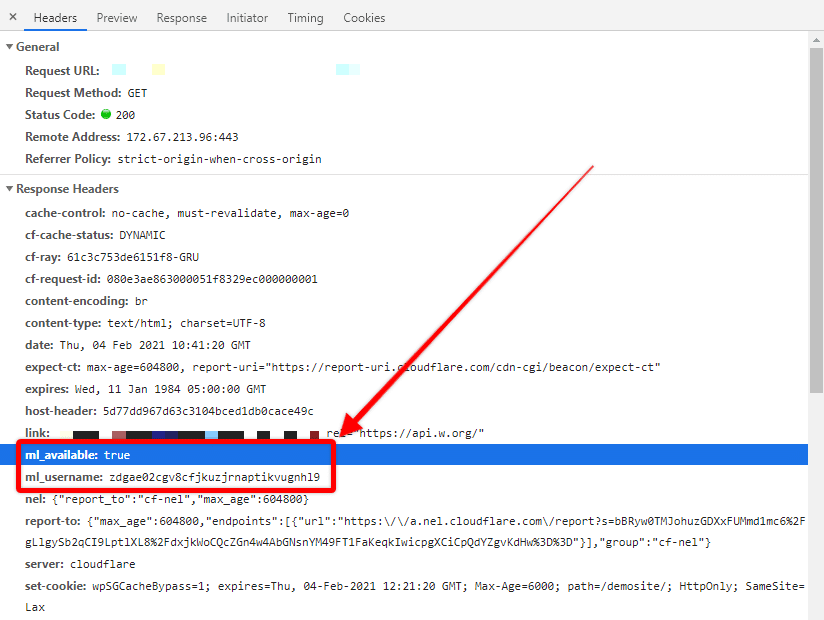Select the ml_available true row
The image size is (824, 620).
pyautogui.click(x=404, y=455)
